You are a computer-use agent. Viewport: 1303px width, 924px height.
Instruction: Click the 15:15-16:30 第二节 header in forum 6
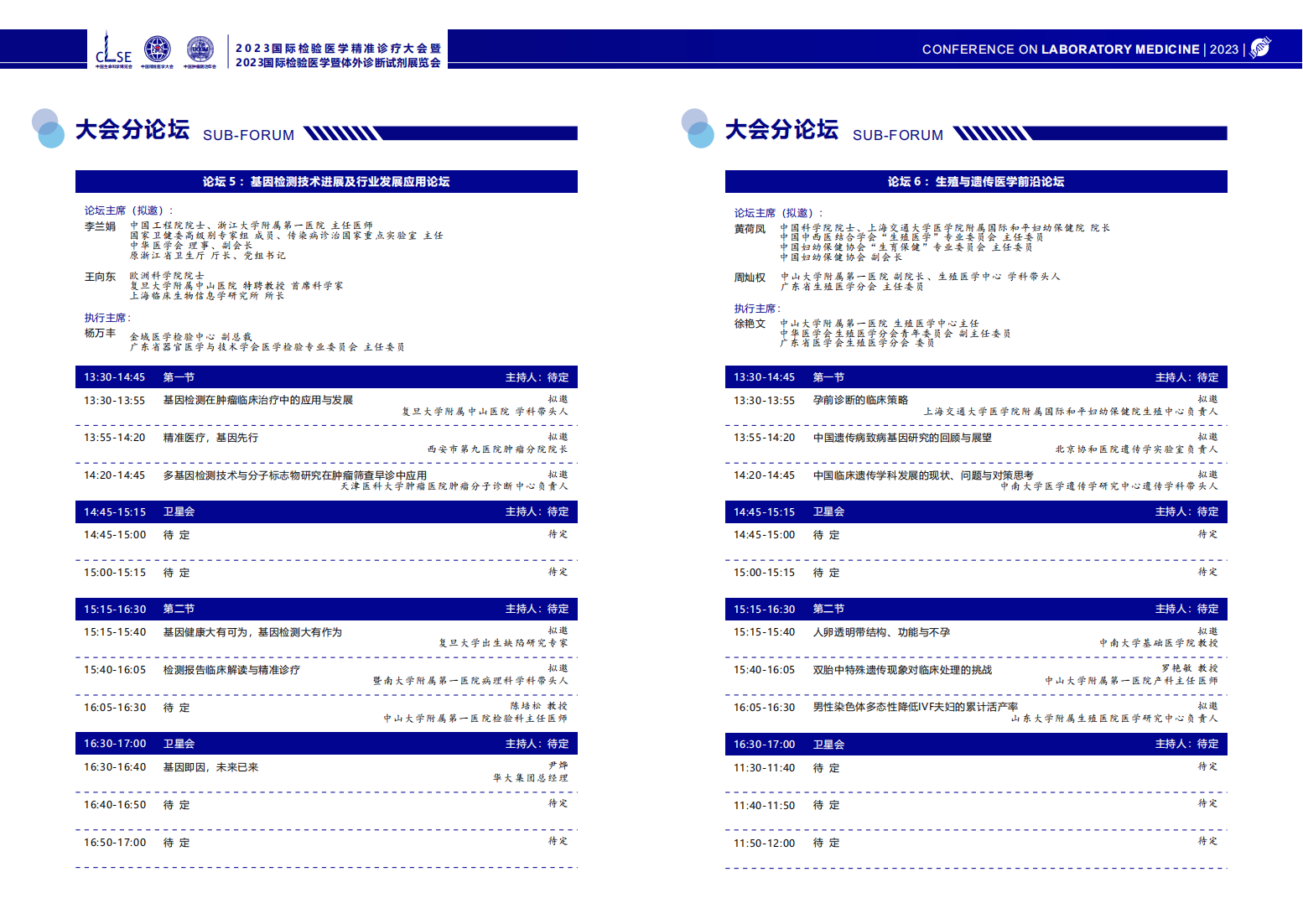(x=976, y=609)
